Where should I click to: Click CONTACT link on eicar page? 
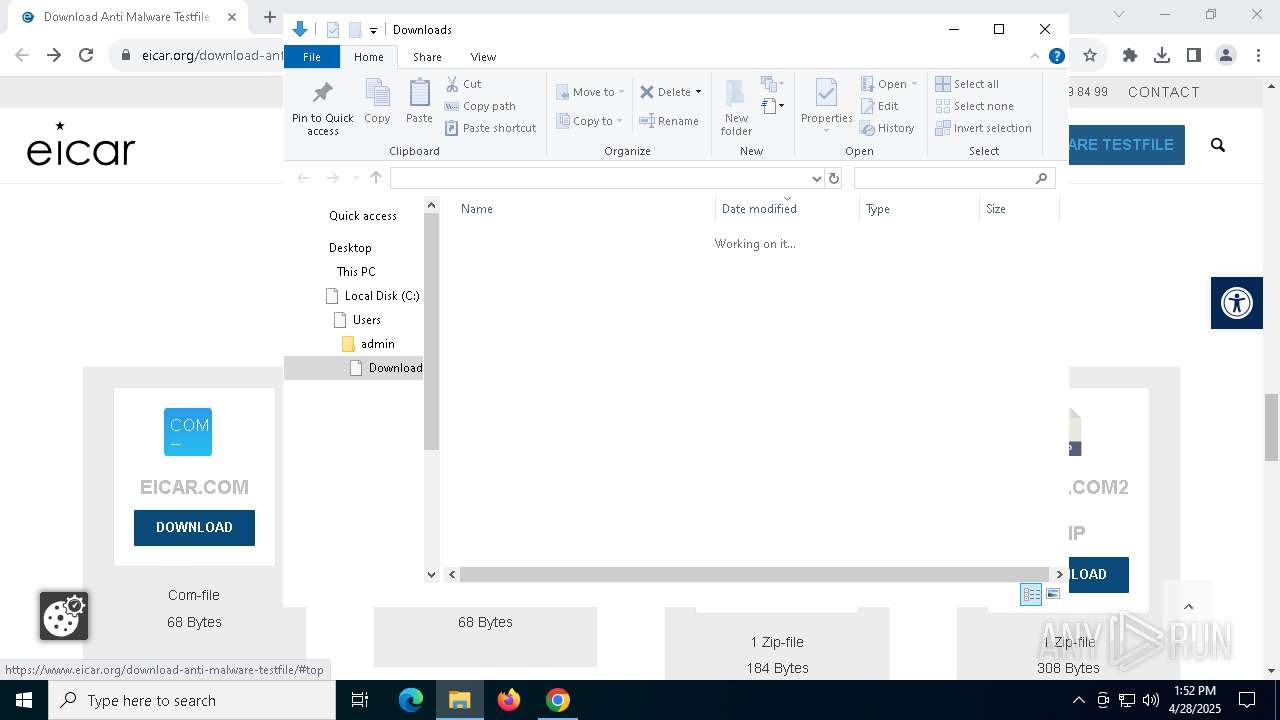click(x=1164, y=92)
